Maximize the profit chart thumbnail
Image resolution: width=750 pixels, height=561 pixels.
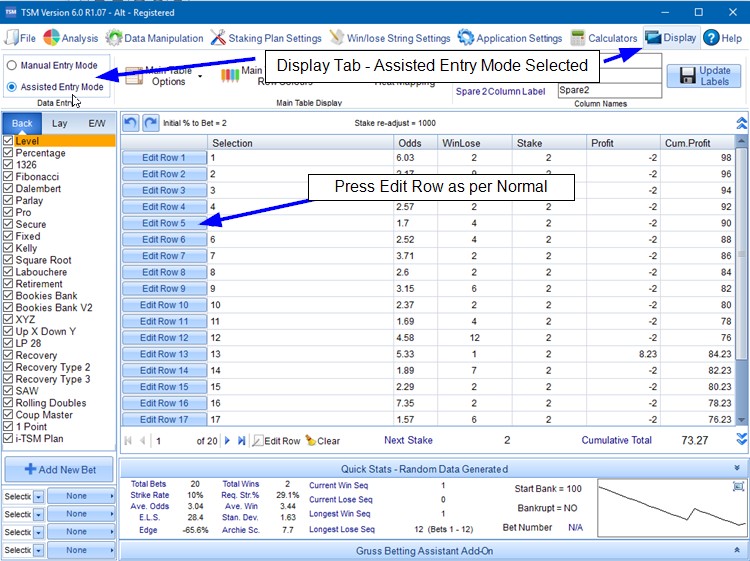(738, 486)
